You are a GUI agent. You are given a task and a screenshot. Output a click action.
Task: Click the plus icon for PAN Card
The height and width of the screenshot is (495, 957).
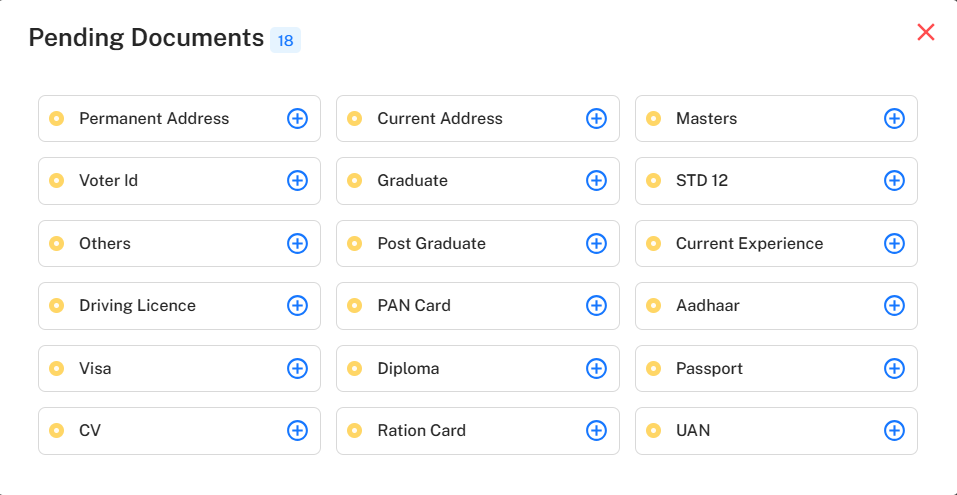[596, 306]
